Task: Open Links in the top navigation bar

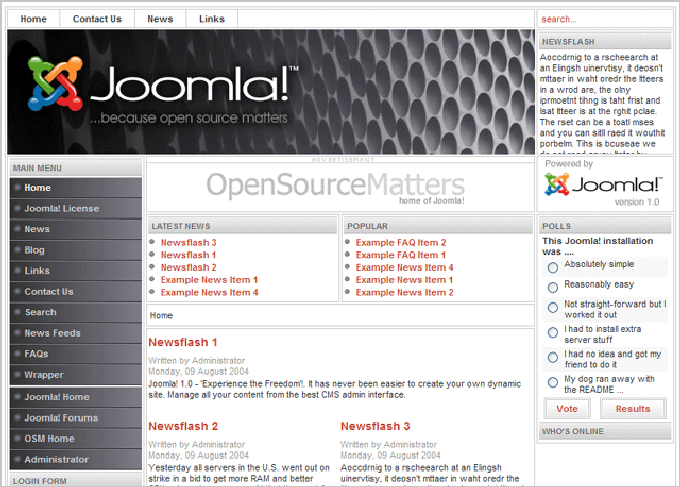Action: tap(212, 19)
